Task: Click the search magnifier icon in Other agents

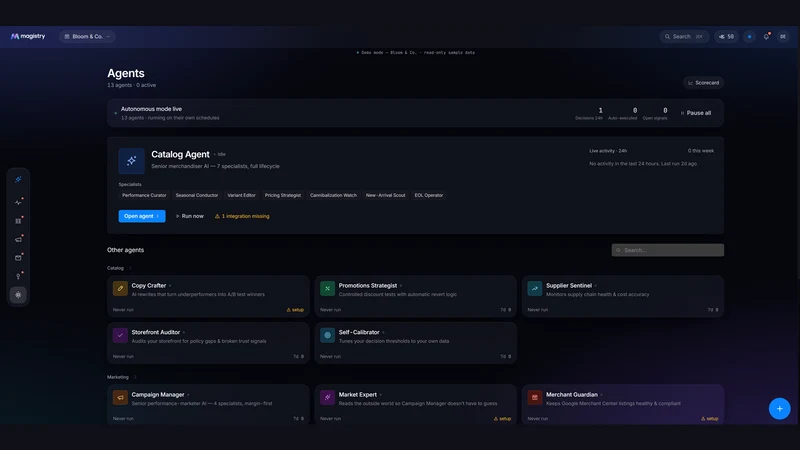Action: click(x=618, y=251)
